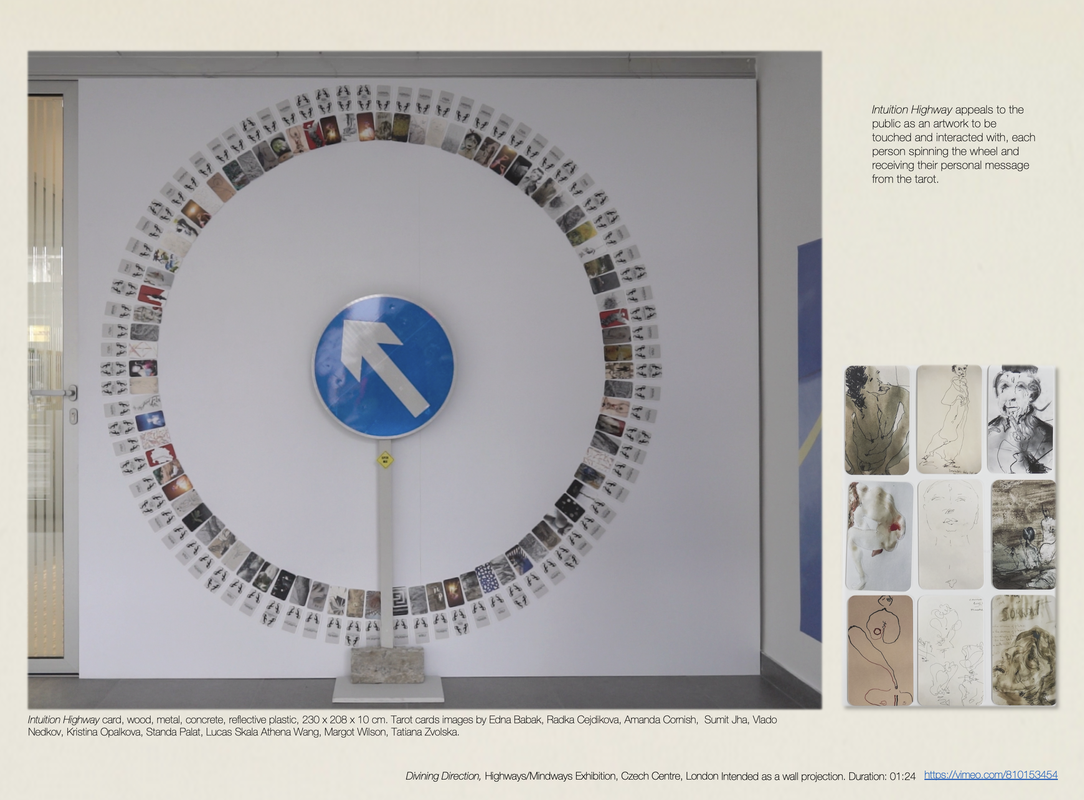Open the top-left nude back drawing card

(877, 420)
